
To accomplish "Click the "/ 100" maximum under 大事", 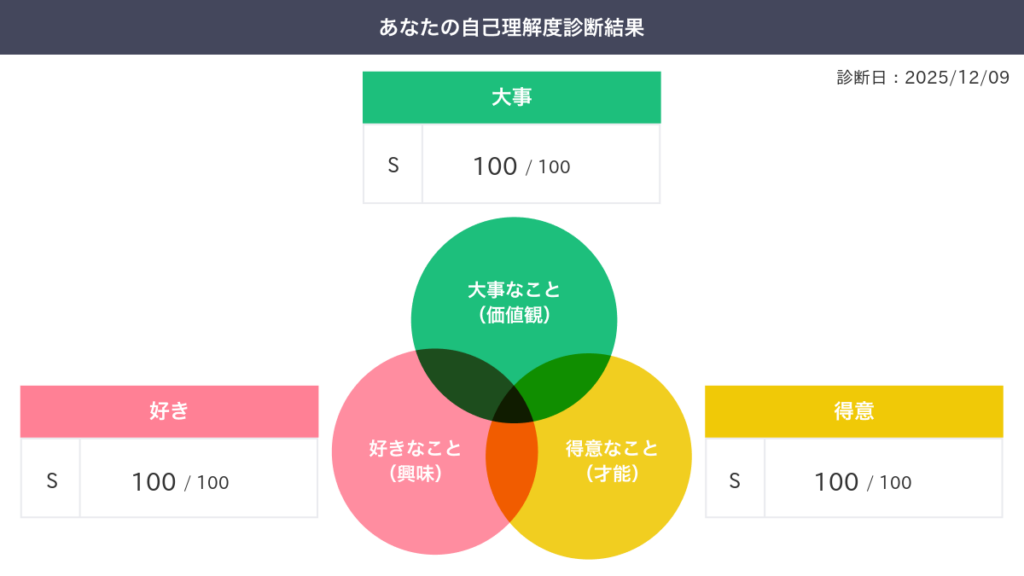I will 549,167.
